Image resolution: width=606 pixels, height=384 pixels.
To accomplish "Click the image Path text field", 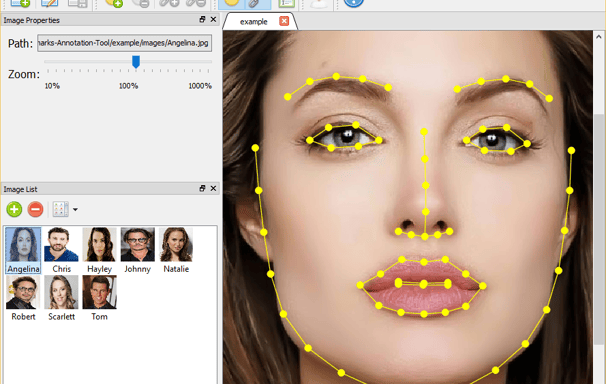I will 124,43.
